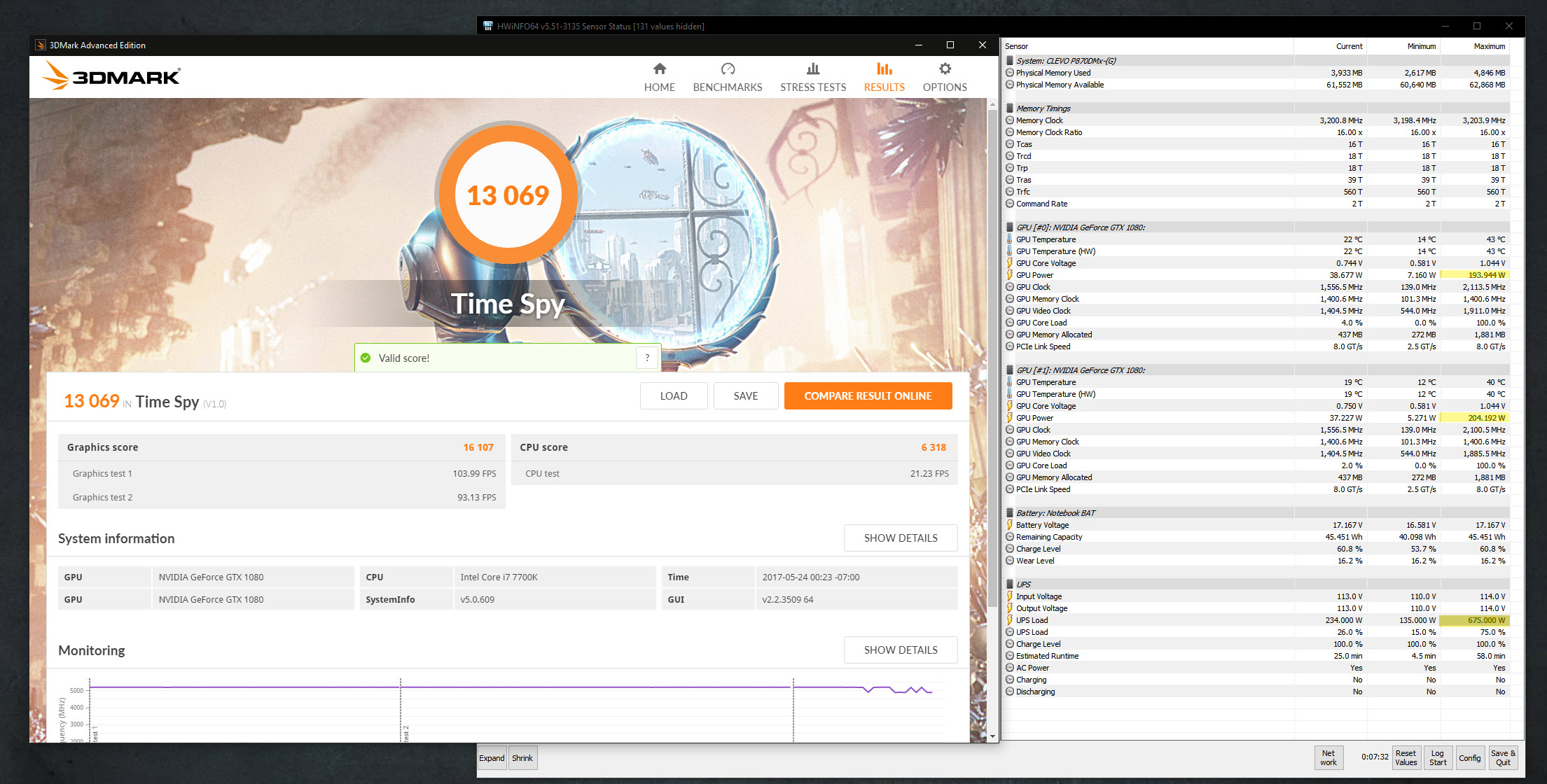Click the 3DMark logo
Image resolution: width=1547 pixels, height=784 pixels.
coord(111,75)
